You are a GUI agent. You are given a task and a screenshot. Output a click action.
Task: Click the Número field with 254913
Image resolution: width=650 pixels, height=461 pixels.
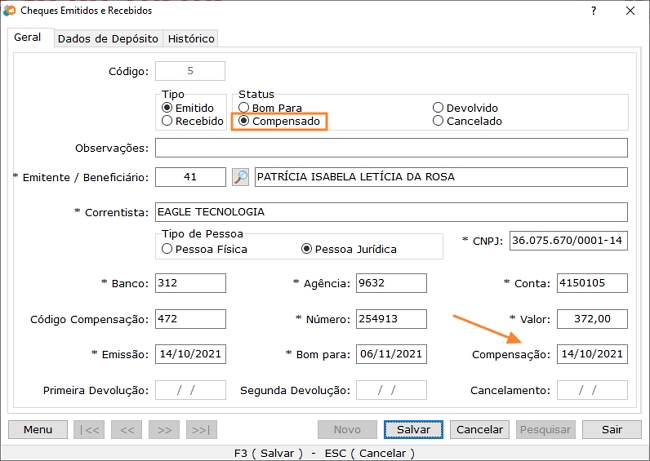(x=391, y=319)
